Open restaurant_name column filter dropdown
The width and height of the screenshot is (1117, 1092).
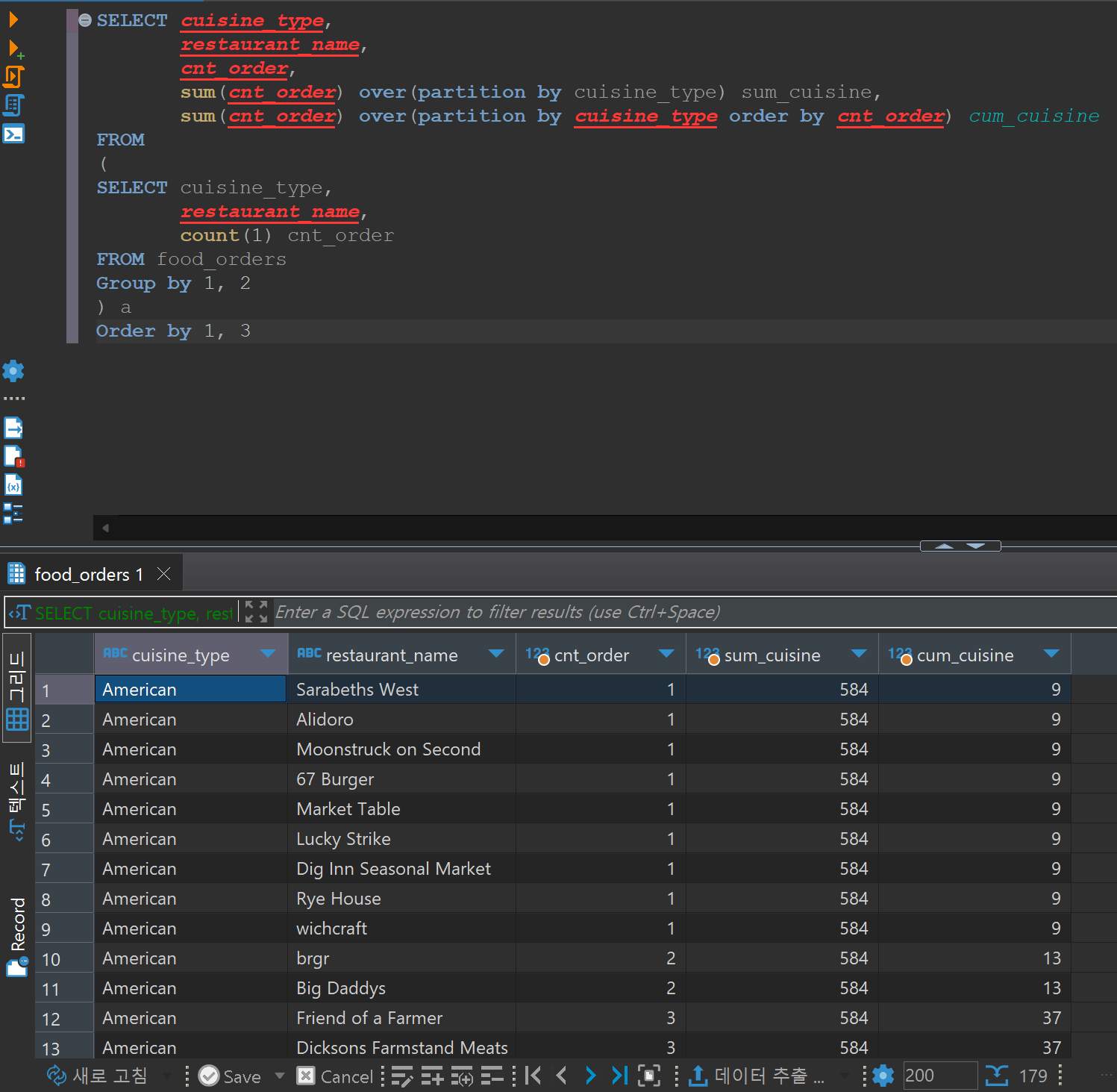click(x=496, y=654)
